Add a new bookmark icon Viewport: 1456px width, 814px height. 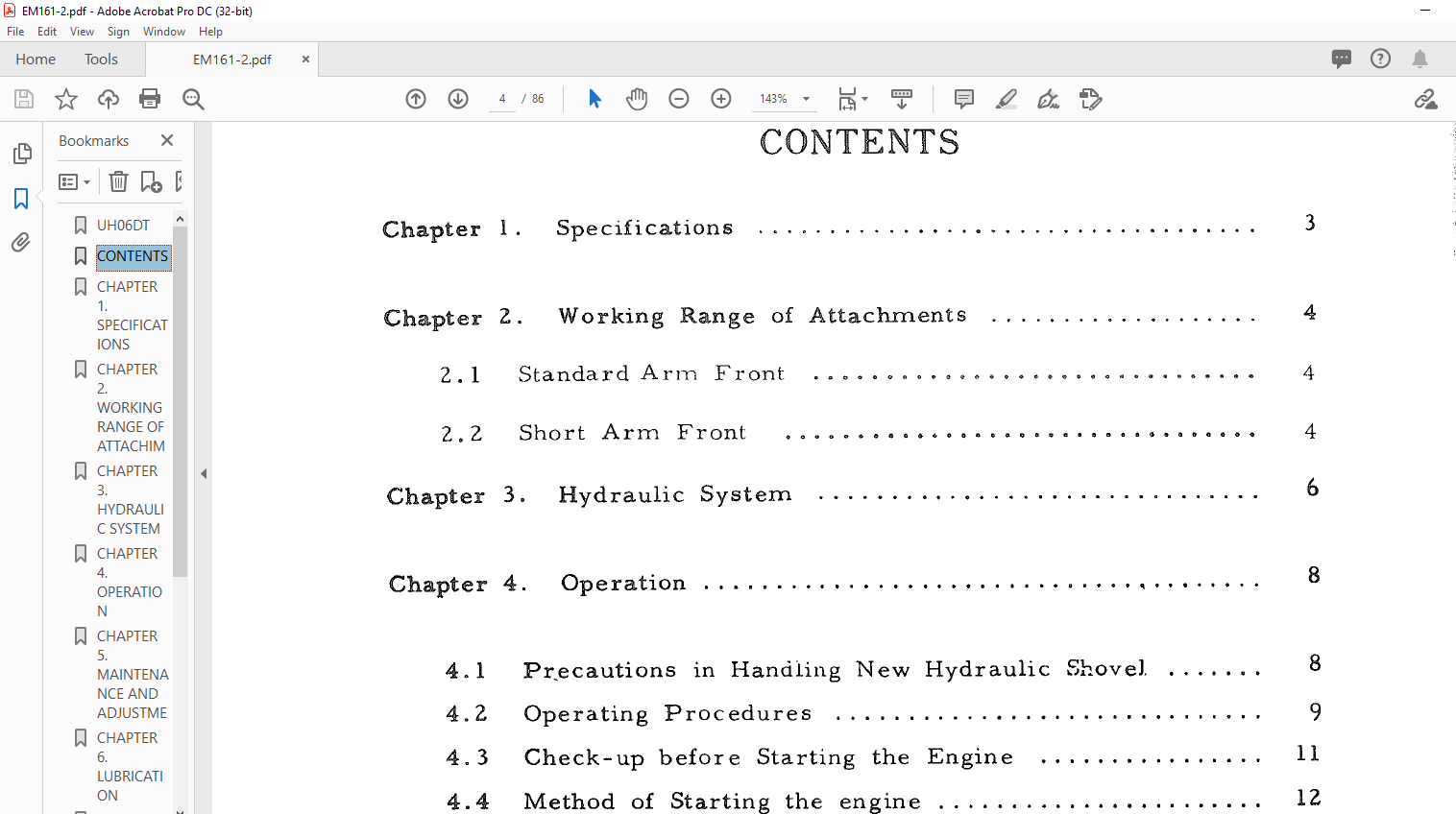[151, 181]
